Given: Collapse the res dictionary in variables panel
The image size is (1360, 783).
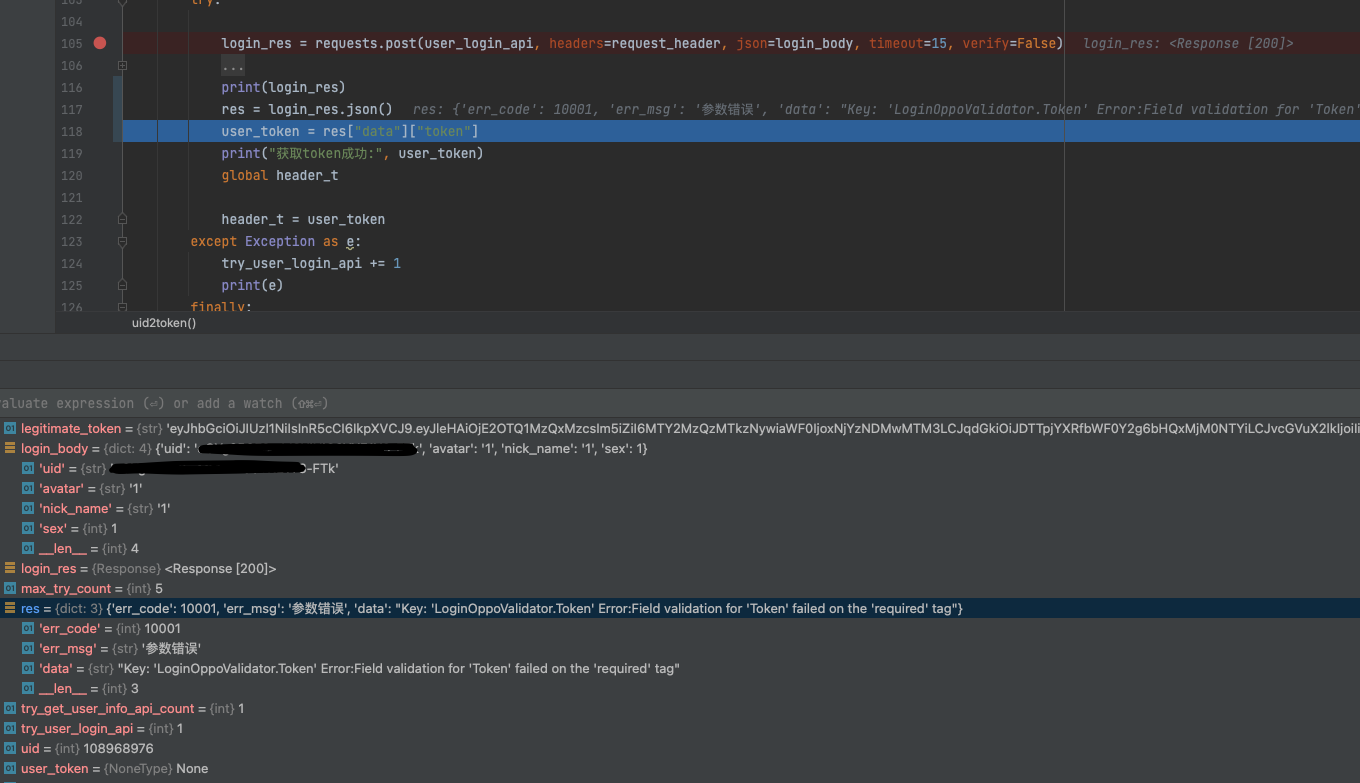Looking at the screenshot, I should click(x=9, y=608).
